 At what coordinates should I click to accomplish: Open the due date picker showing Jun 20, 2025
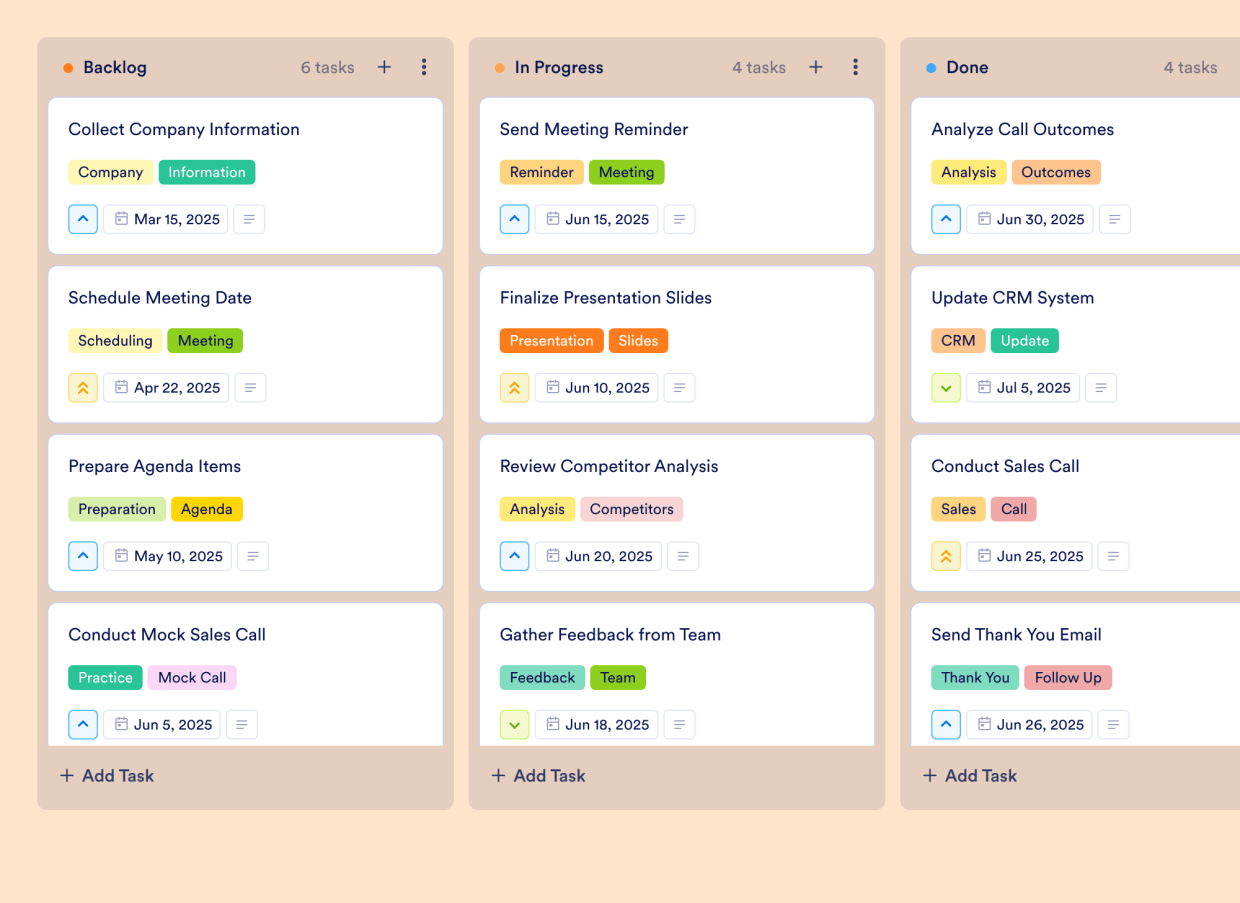coord(598,556)
